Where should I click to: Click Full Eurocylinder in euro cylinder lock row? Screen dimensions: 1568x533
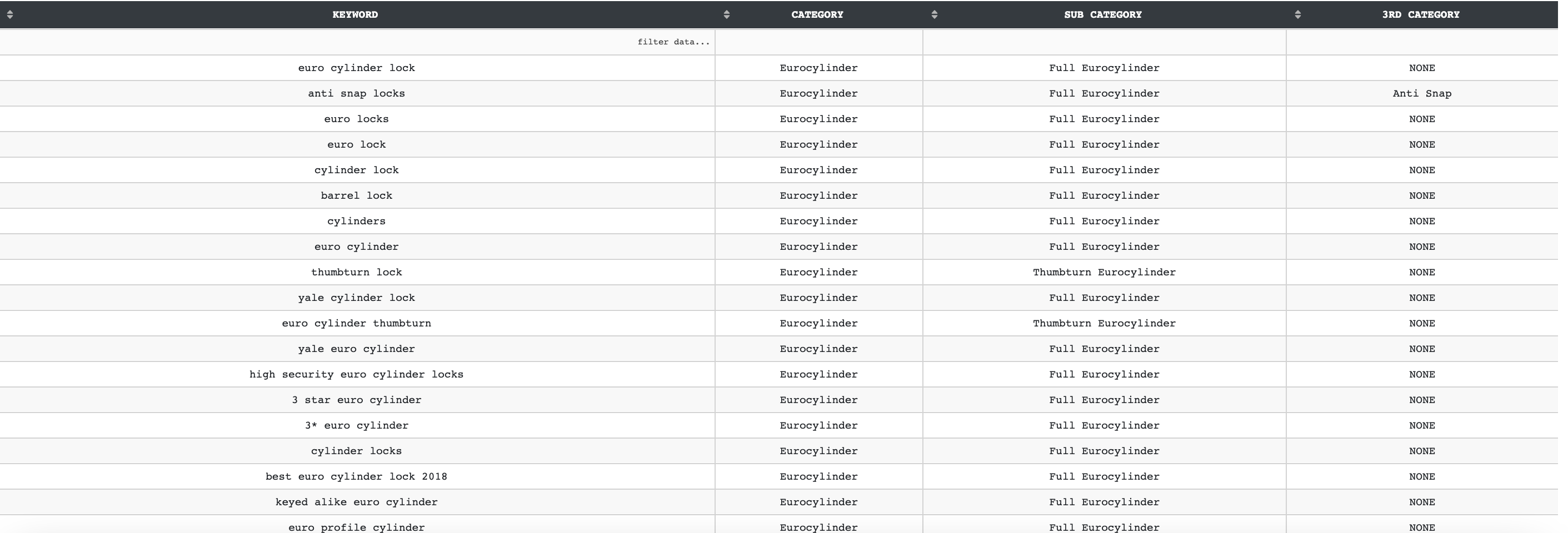[1104, 68]
